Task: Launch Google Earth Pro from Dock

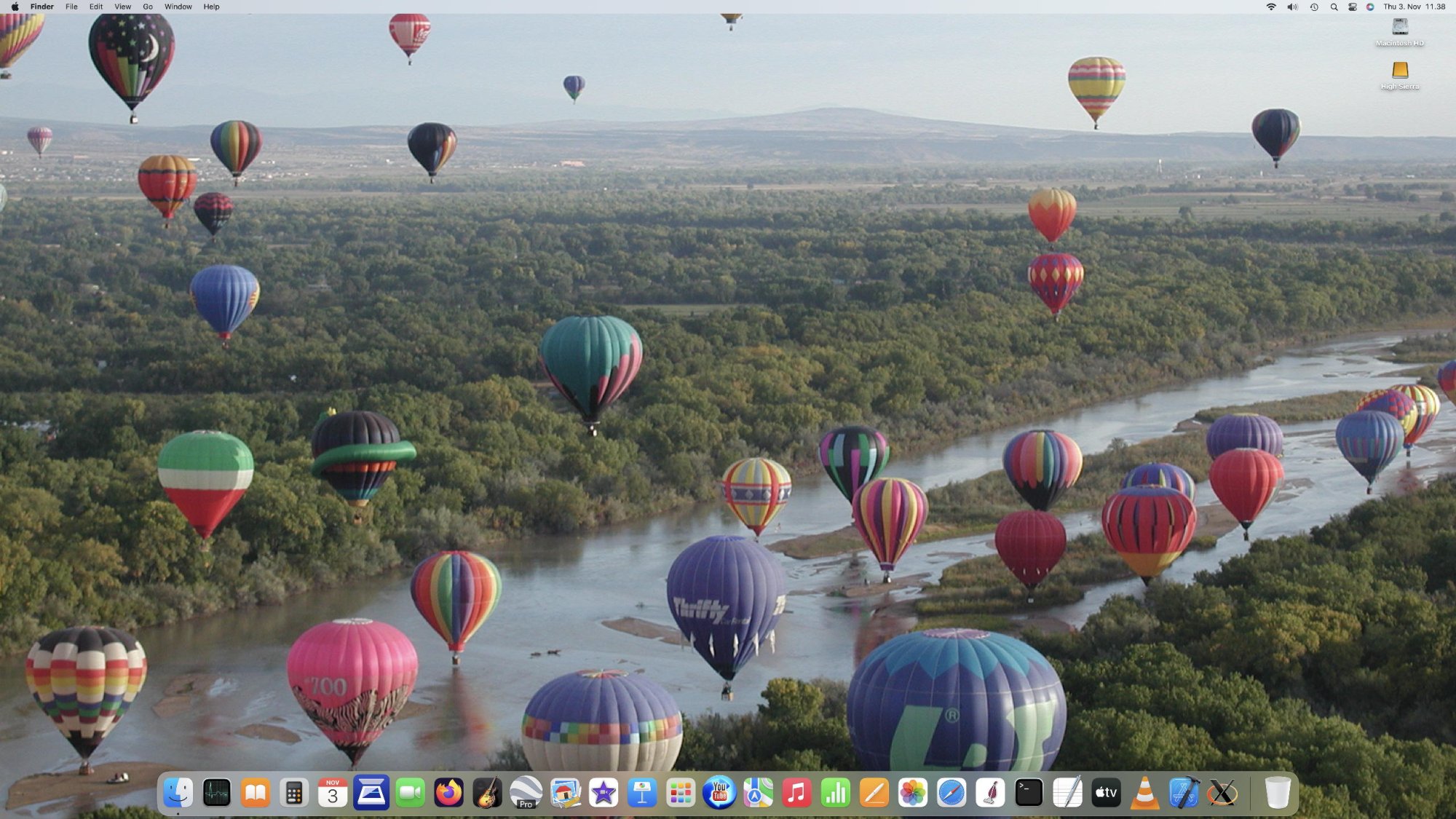Action: (x=526, y=793)
